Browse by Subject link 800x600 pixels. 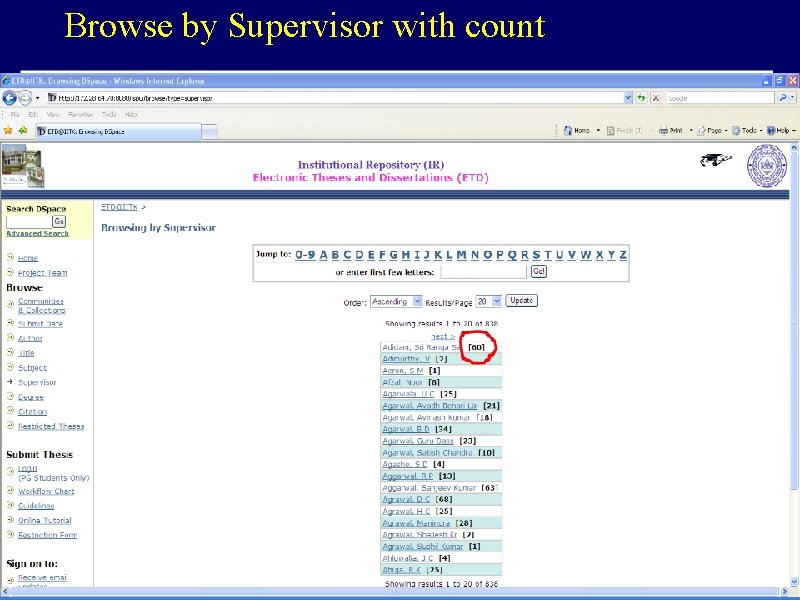pyautogui.click(x=32, y=368)
